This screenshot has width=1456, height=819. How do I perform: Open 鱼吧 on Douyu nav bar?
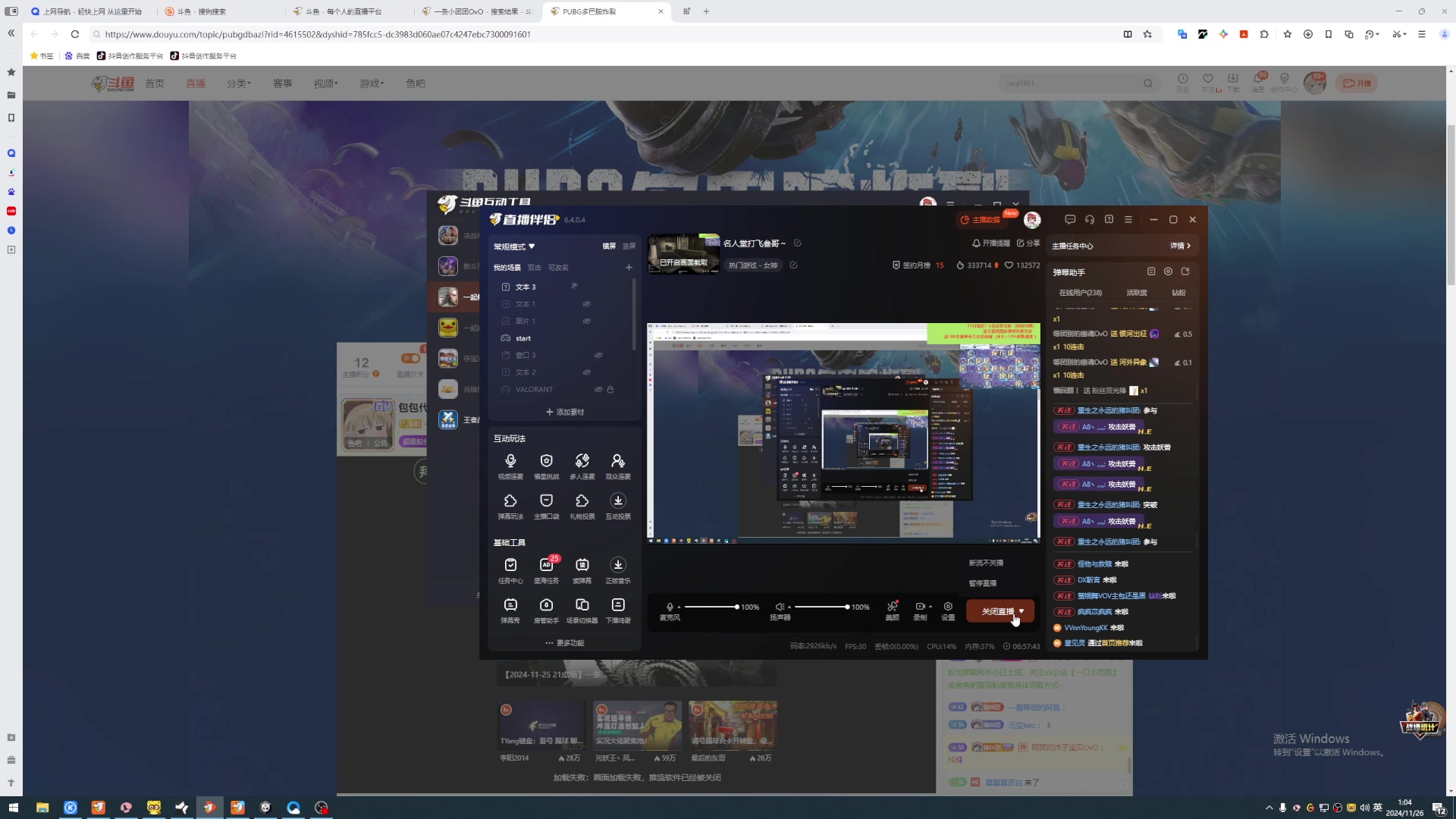click(x=416, y=83)
